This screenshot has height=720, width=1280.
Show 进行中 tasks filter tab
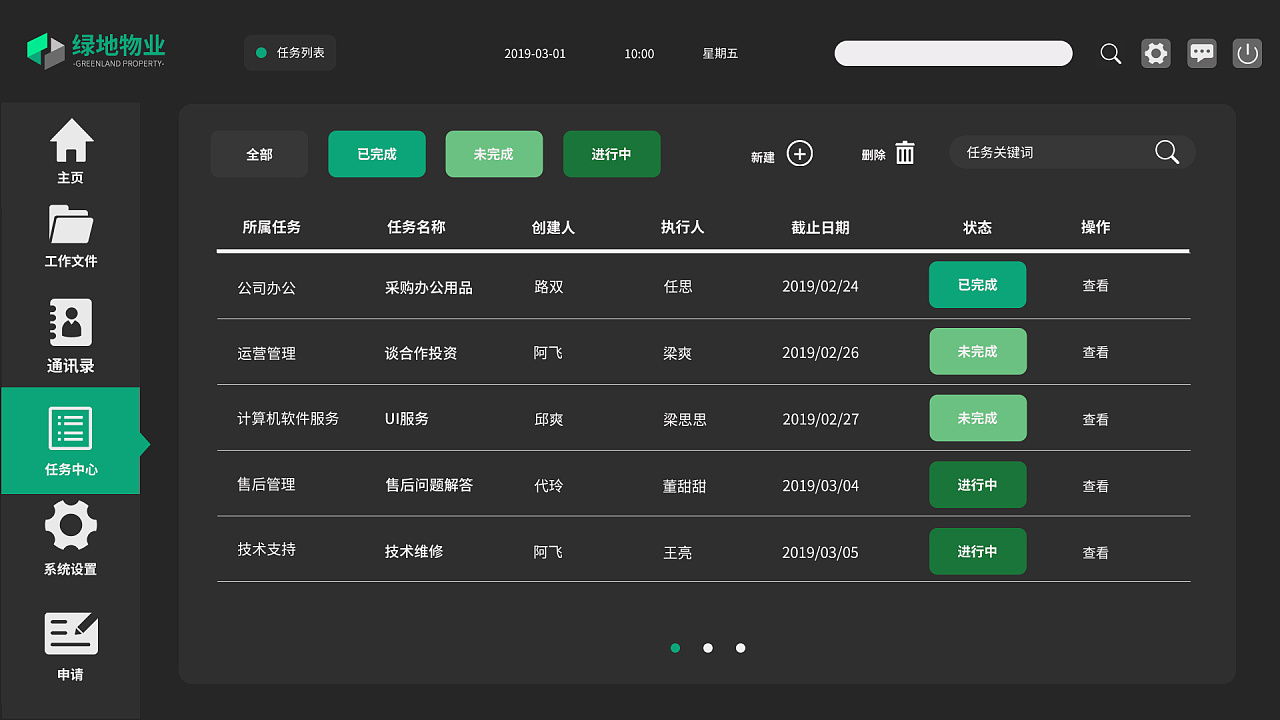pyautogui.click(x=611, y=154)
